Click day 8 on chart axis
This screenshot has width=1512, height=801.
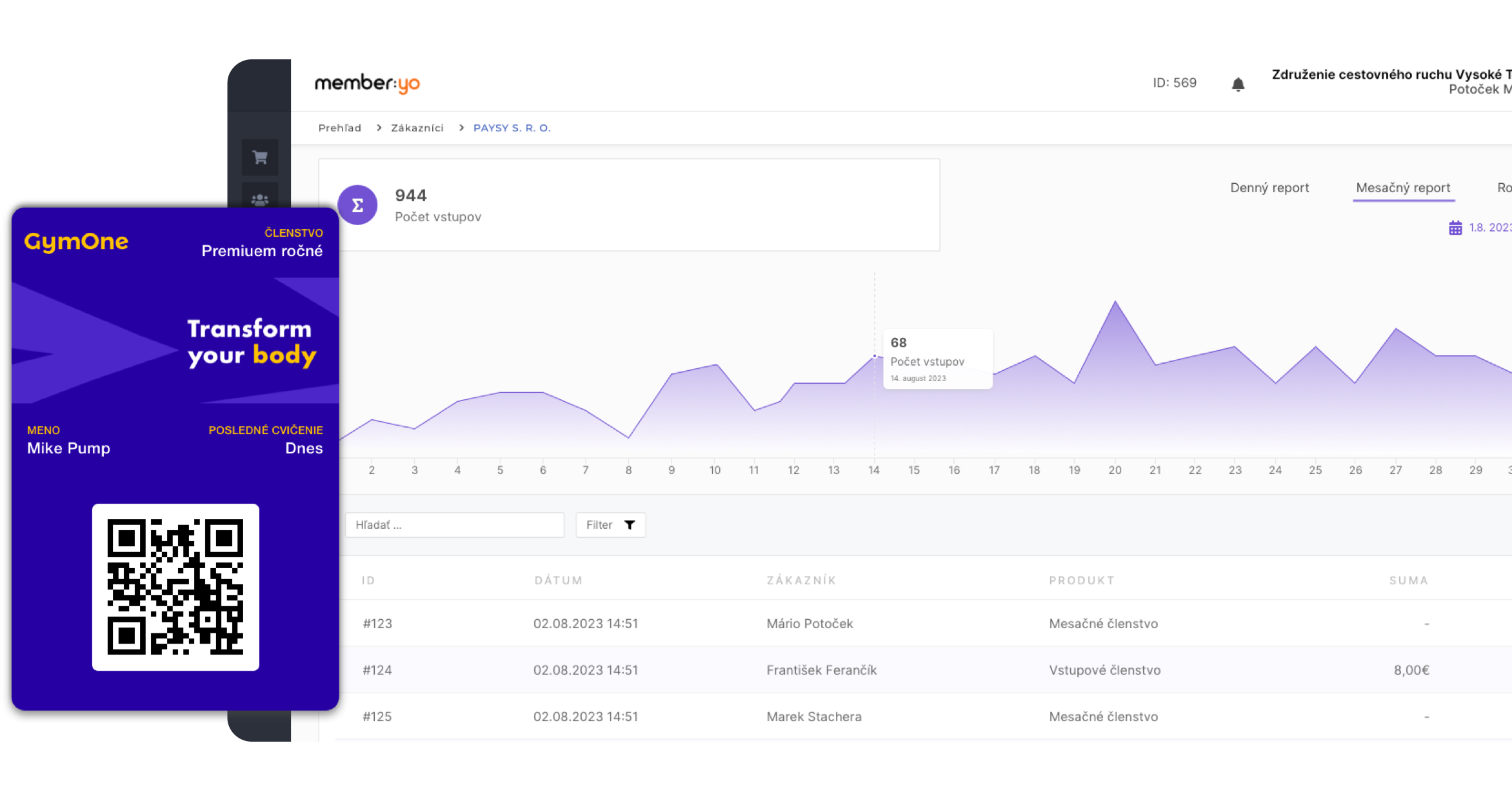628,470
